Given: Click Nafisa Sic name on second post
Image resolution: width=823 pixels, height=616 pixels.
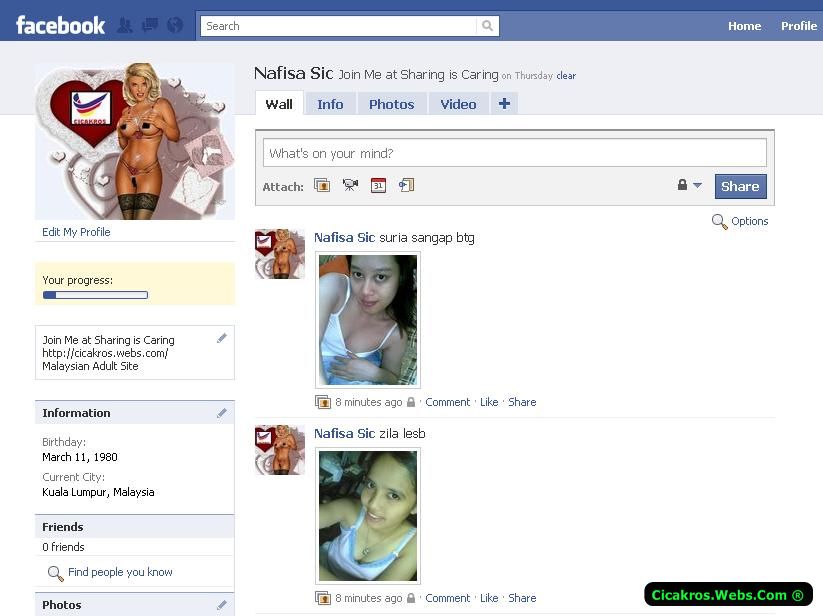Looking at the screenshot, I should pyautogui.click(x=344, y=434).
